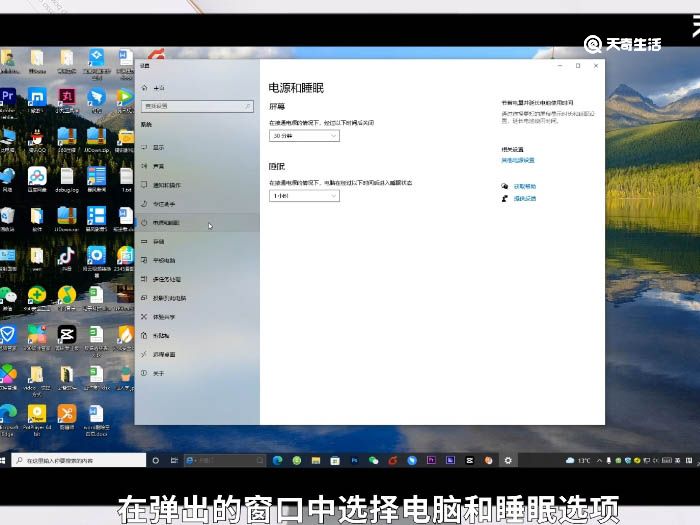Open 专注助手 in the sidebar
The image size is (700, 525).
(164, 204)
